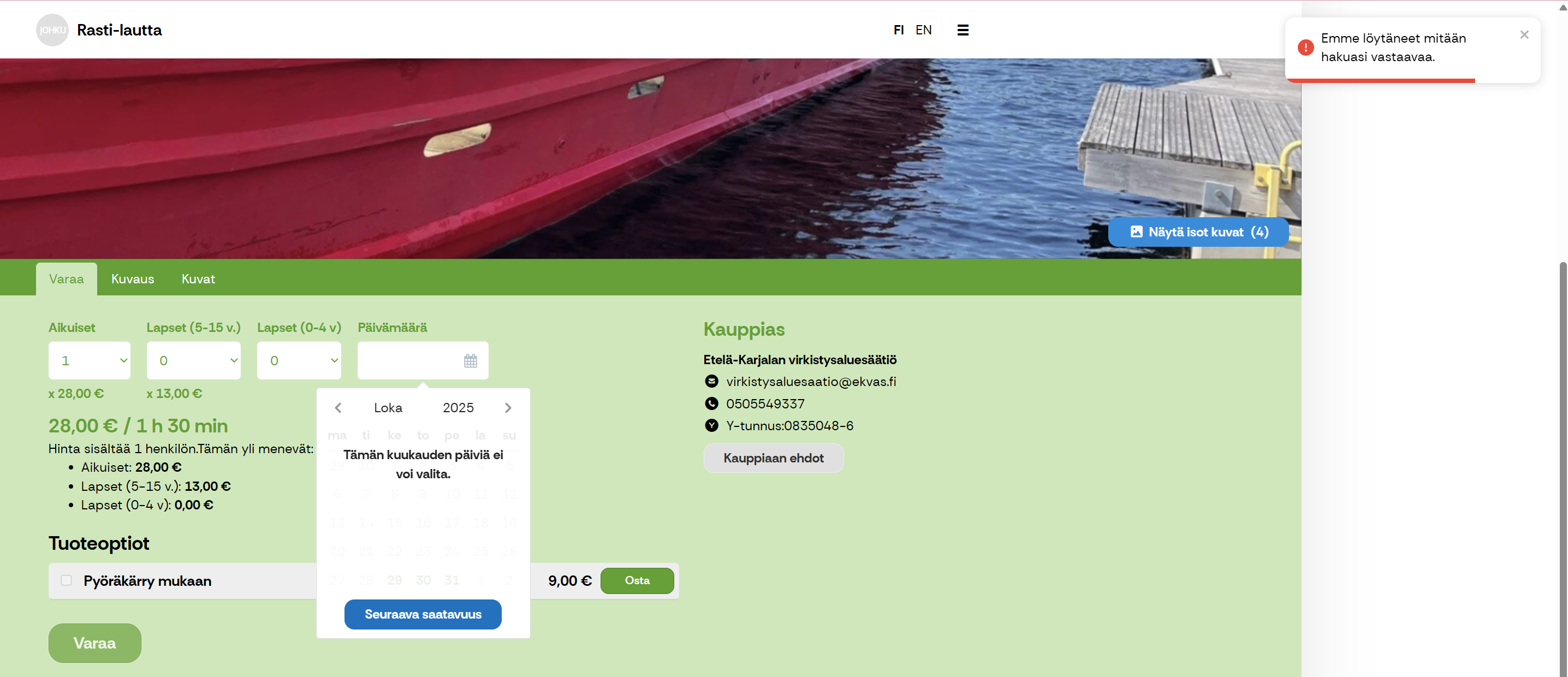Go to previous month in calendar

click(338, 408)
